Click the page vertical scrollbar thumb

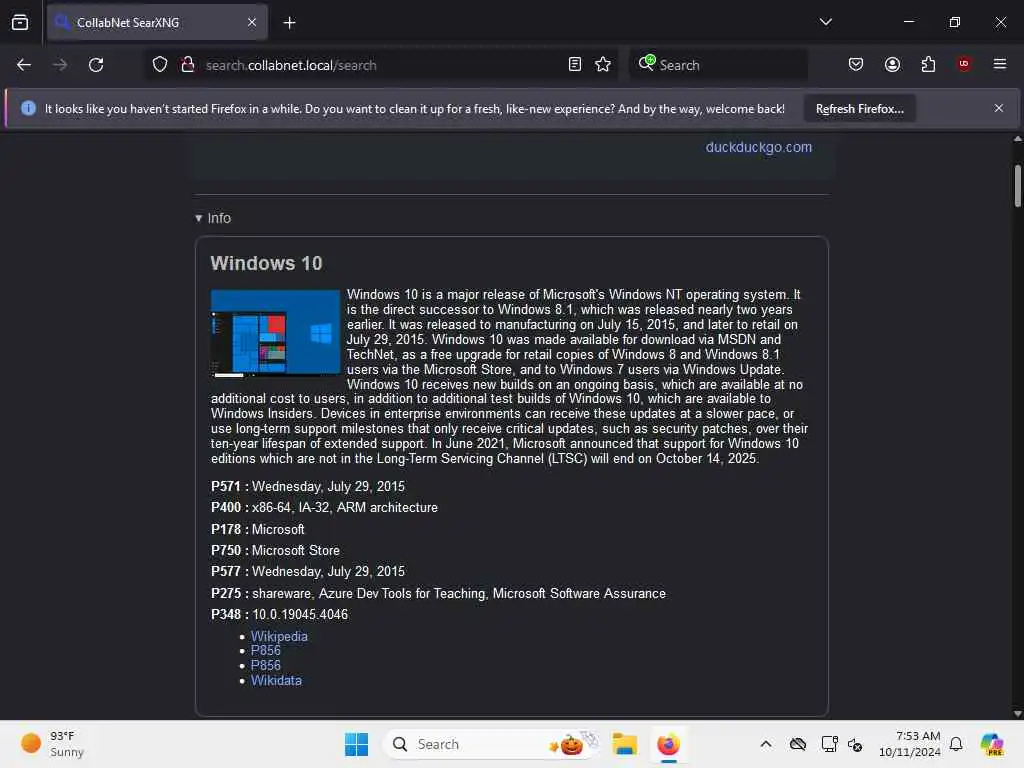(1017, 186)
